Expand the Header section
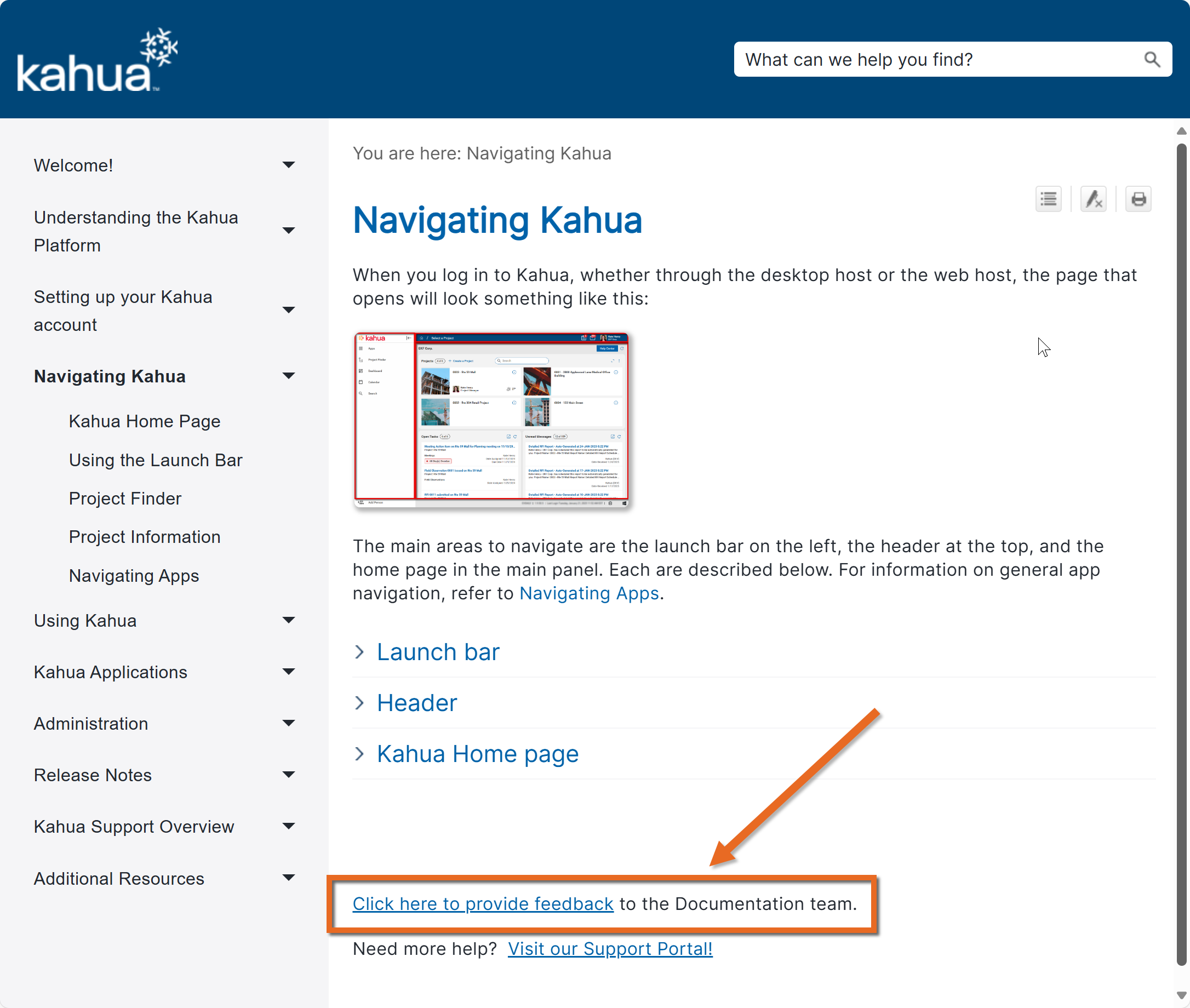Screen dimensions: 1190x1008 point(417,703)
